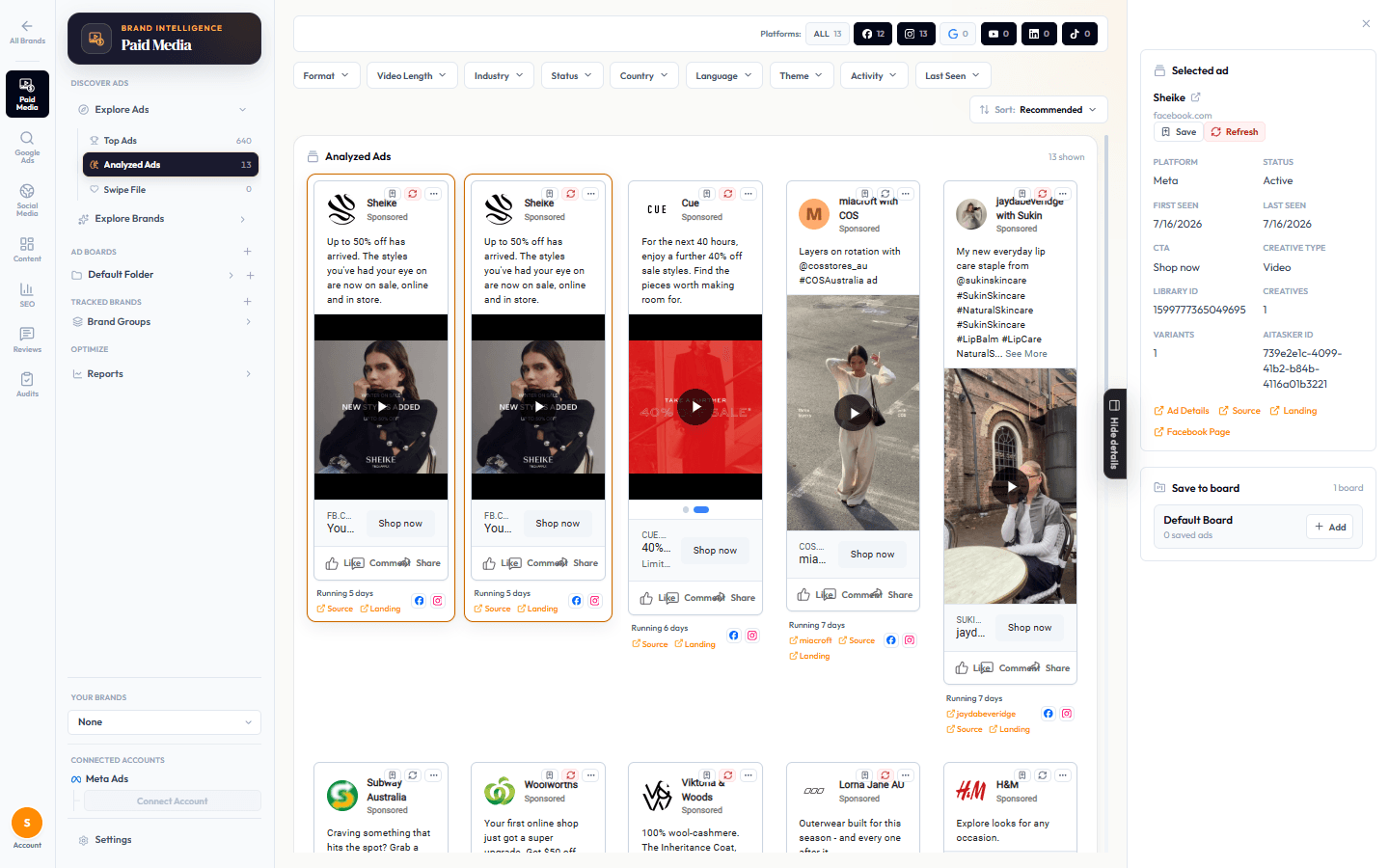Play the COS ad video
This screenshot has width=1389, height=868.
[x=853, y=413]
